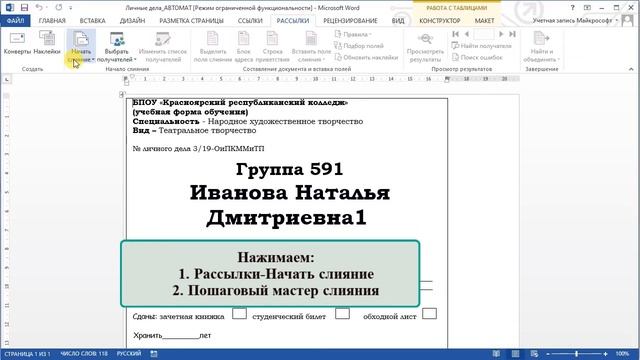Check the обходной лист box
Viewport: 640px width, 360px height.
click(429, 313)
